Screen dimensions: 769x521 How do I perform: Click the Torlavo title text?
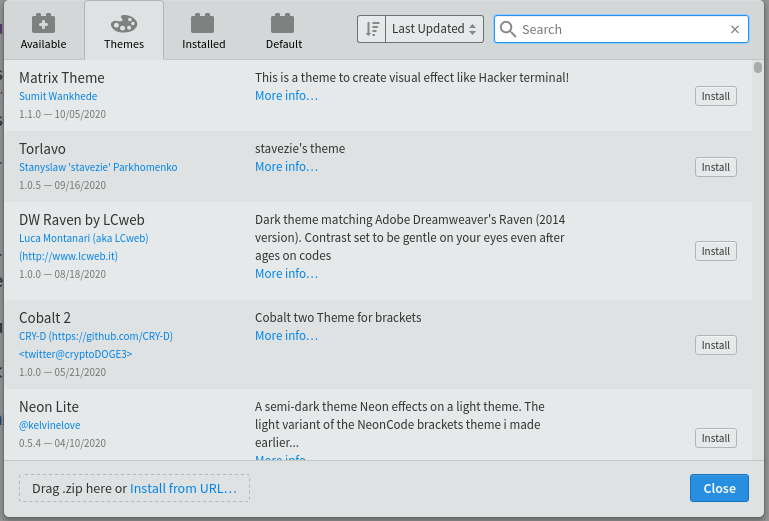tap(42, 149)
